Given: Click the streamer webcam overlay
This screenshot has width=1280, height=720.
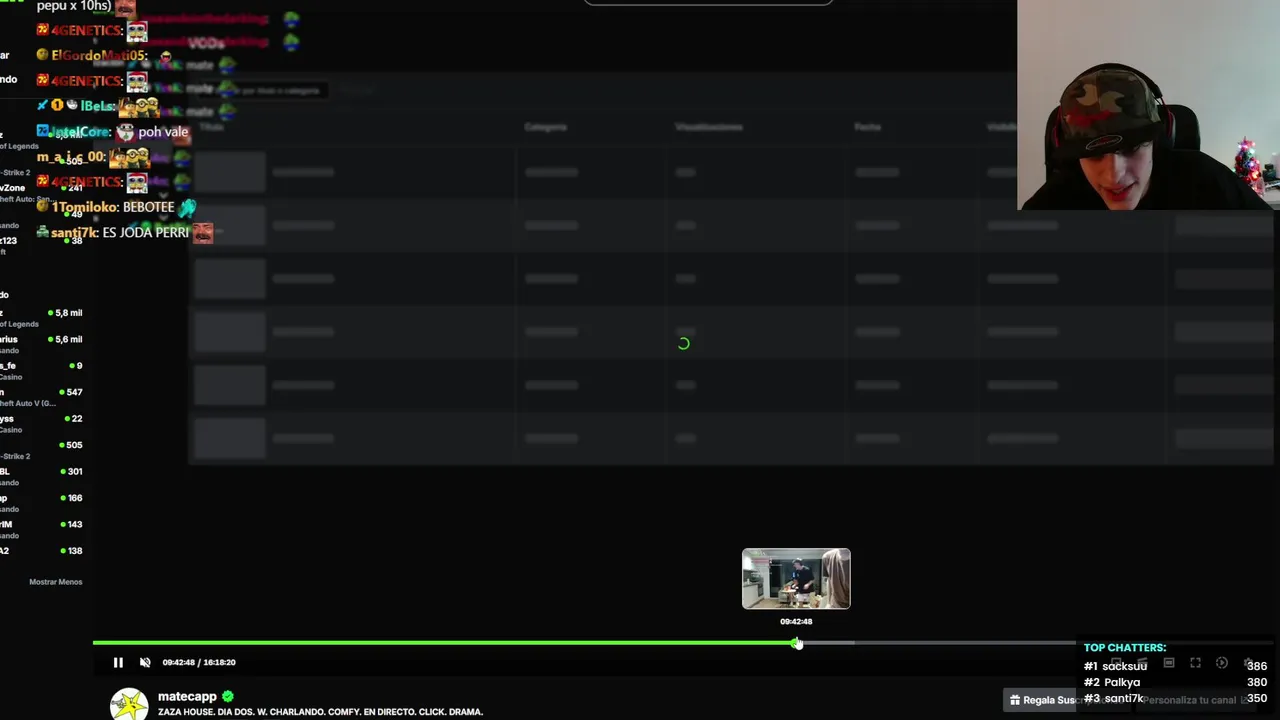Looking at the screenshot, I should pyautogui.click(x=1148, y=105).
